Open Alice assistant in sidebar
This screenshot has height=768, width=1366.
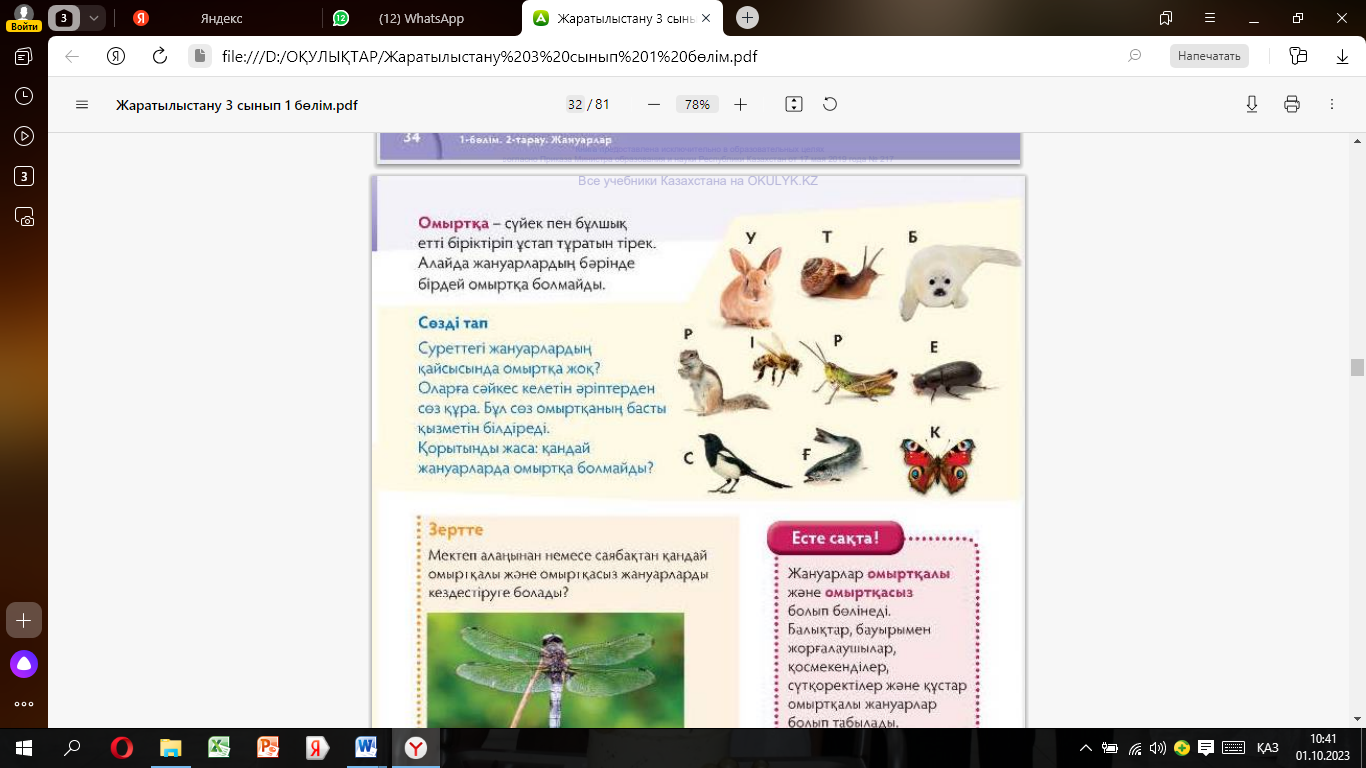[x=24, y=664]
